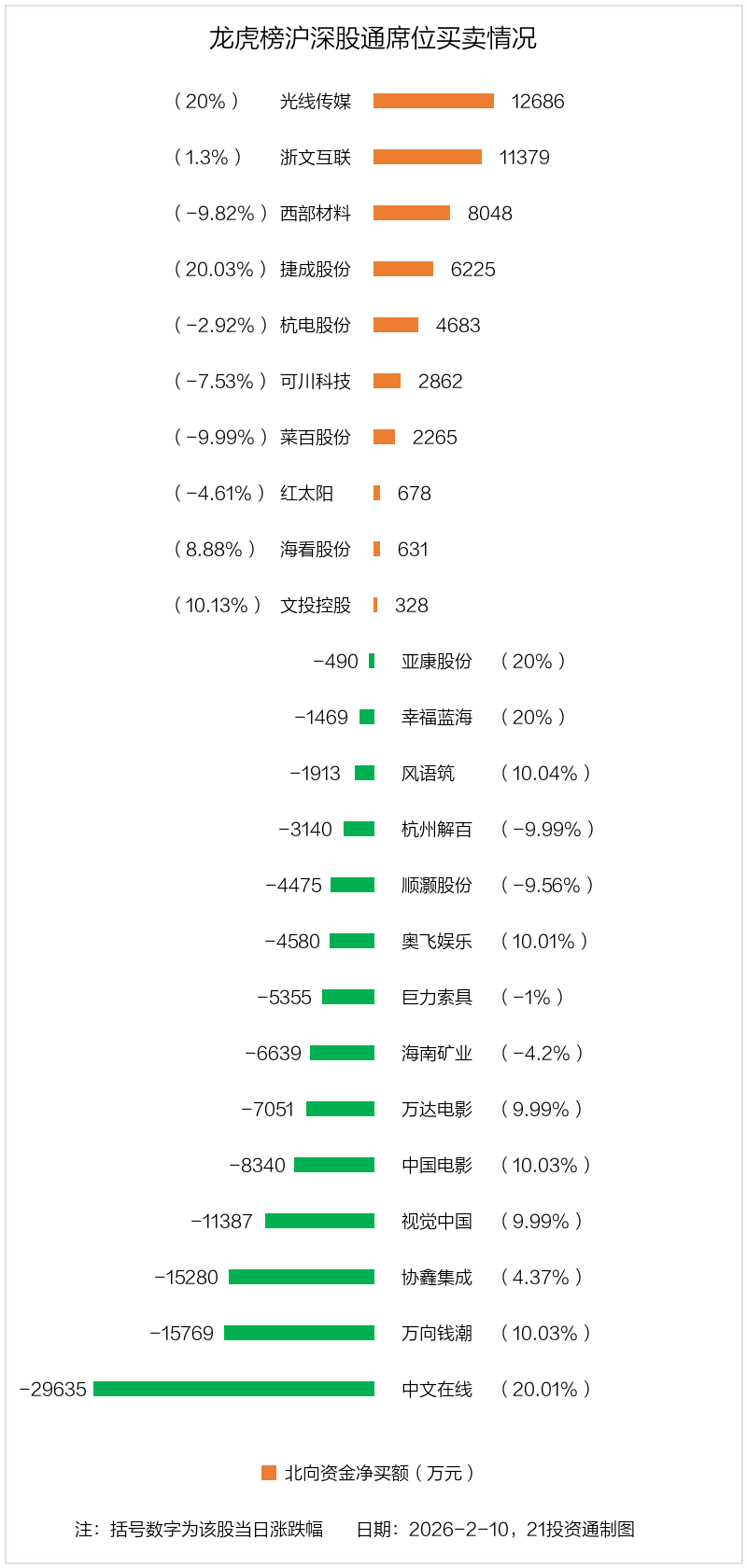Click the green bar for 万向钱潮
747x1568 pixels.
point(299,1333)
